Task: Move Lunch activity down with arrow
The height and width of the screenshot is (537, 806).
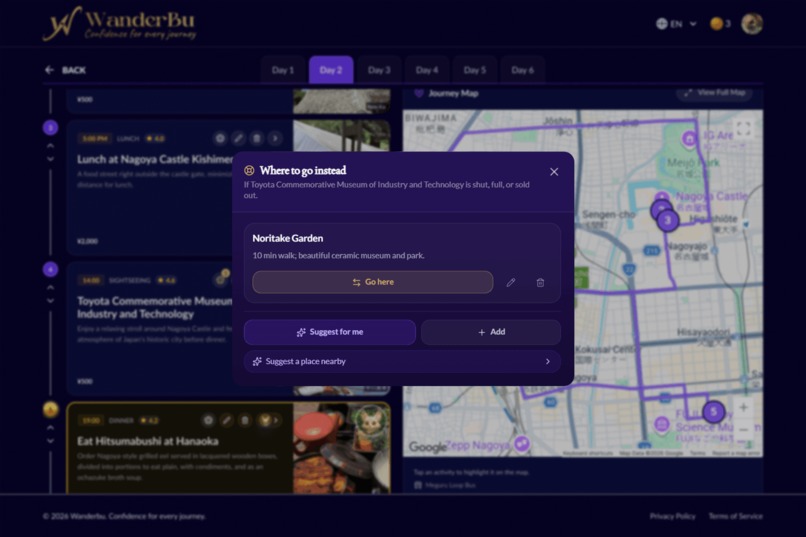Action: [x=50, y=159]
